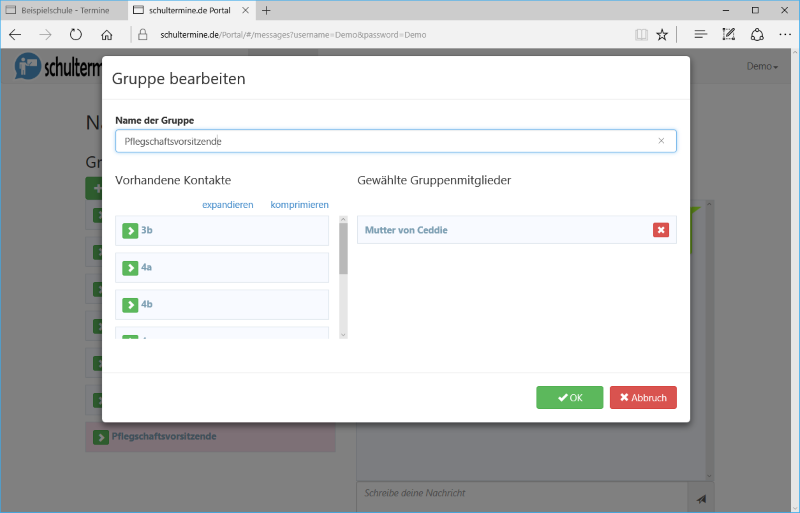
Task: Open a new browser tab
Action: click(x=266, y=10)
